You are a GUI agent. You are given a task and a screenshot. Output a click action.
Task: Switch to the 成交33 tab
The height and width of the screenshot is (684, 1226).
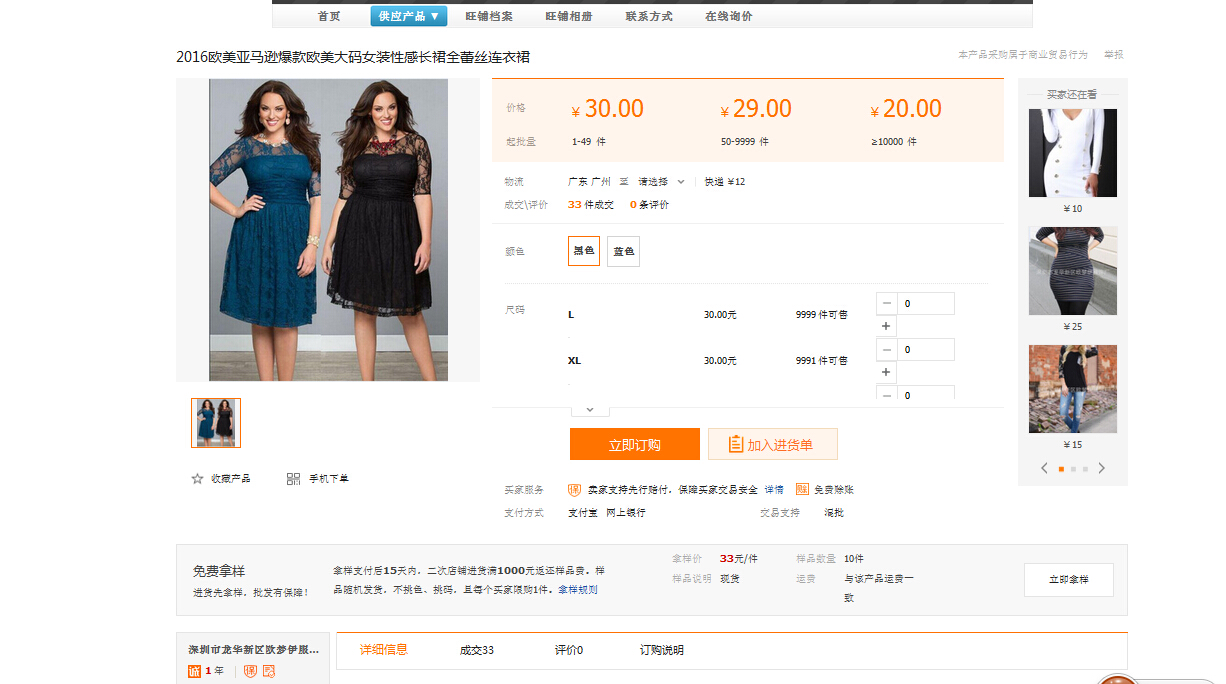point(476,650)
